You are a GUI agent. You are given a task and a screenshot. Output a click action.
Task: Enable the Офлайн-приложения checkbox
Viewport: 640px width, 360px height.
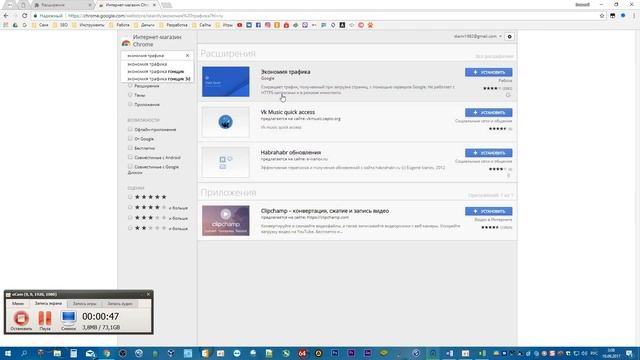130,129
